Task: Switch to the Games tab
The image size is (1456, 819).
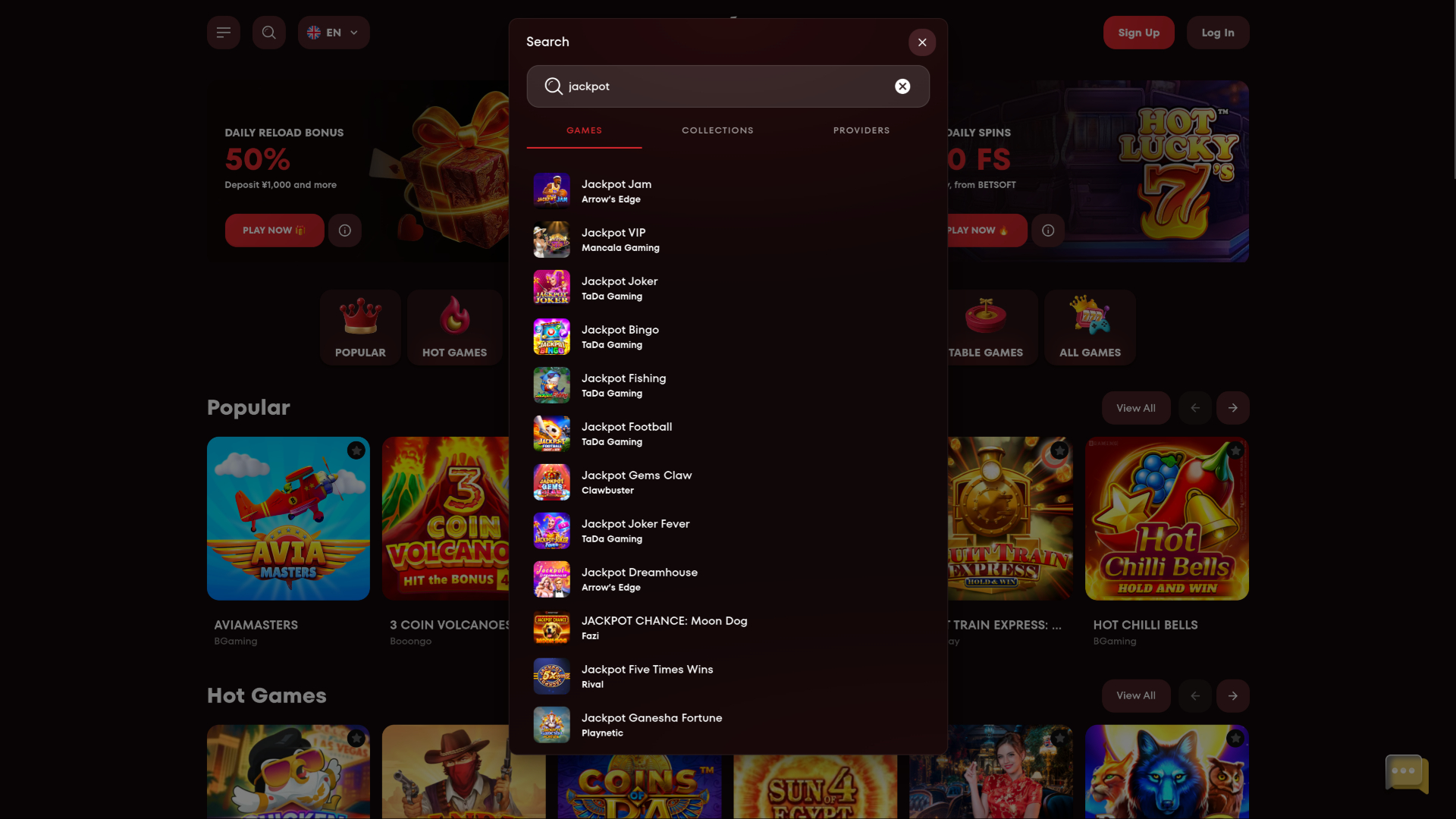Action: (x=584, y=130)
